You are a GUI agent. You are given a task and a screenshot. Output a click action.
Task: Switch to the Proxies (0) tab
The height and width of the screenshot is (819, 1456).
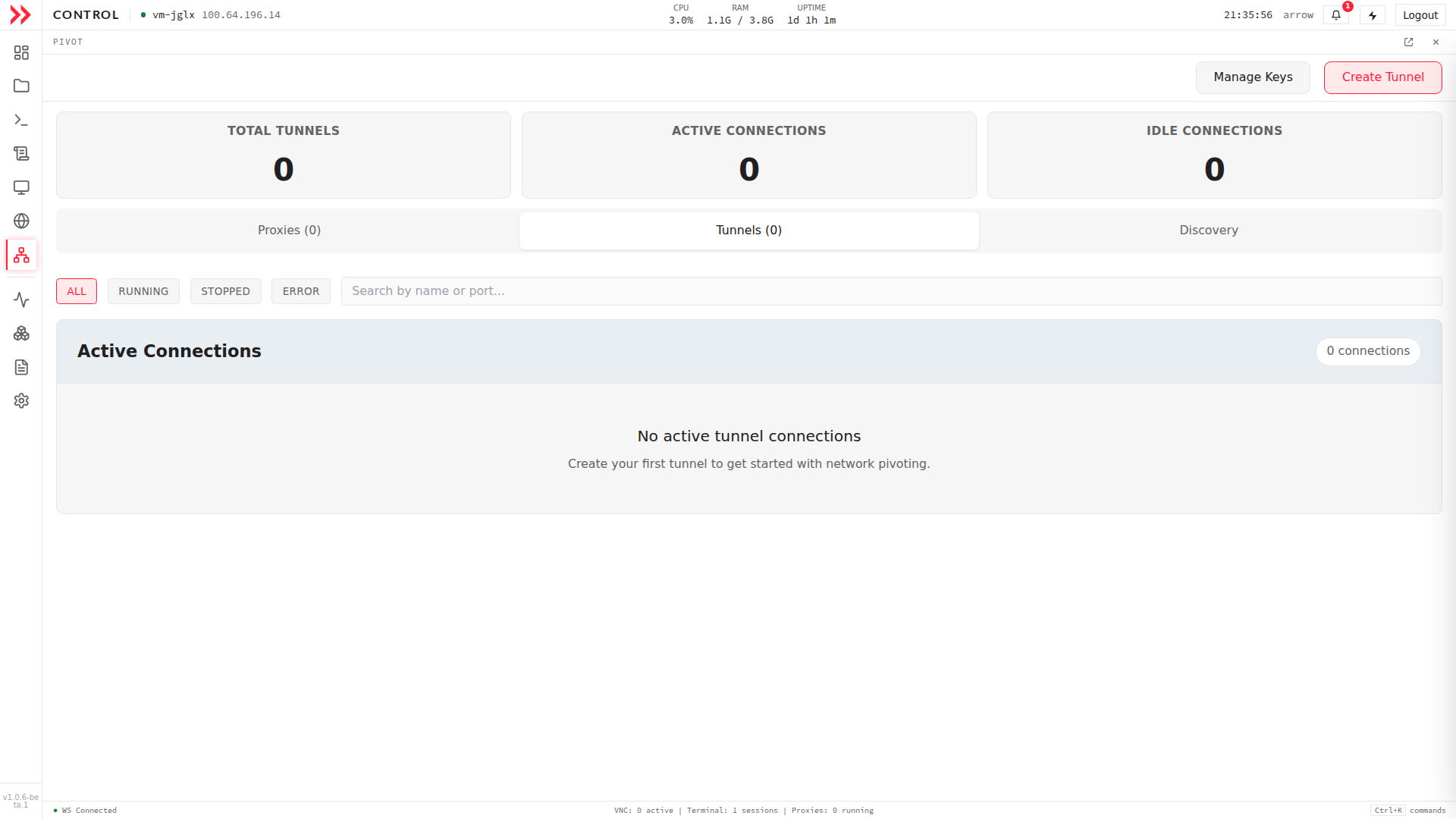(289, 231)
